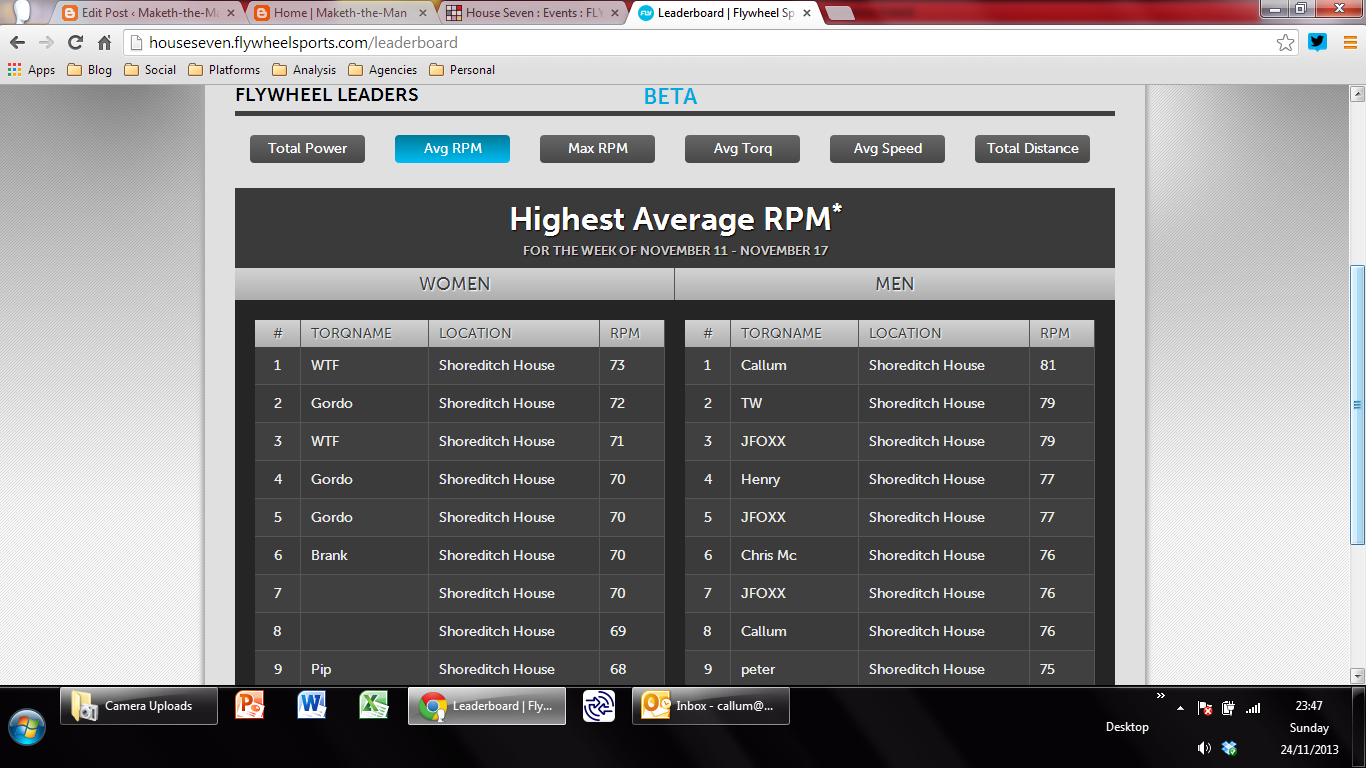The height and width of the screenshot is (768, 1366).
Task: Click the network signal tray icon
Action: (x=1253, y=708)
